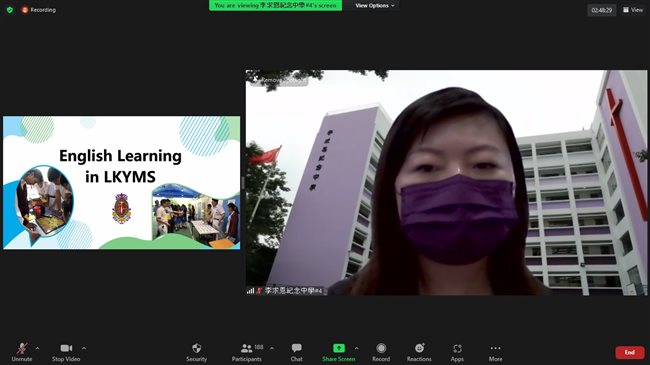Click the Record button
This screenshot has width=650, height=365.
coord(381,352)
